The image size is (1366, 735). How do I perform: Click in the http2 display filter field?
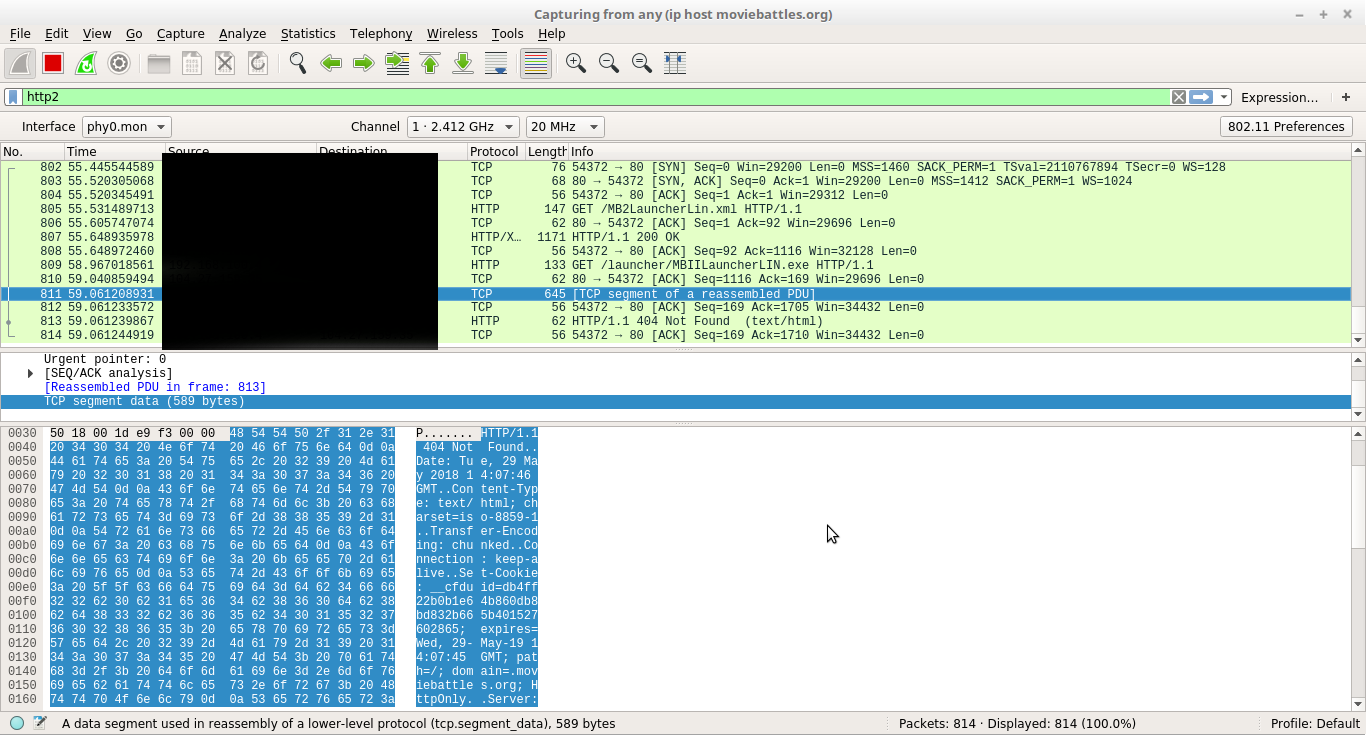click(590, 97)
